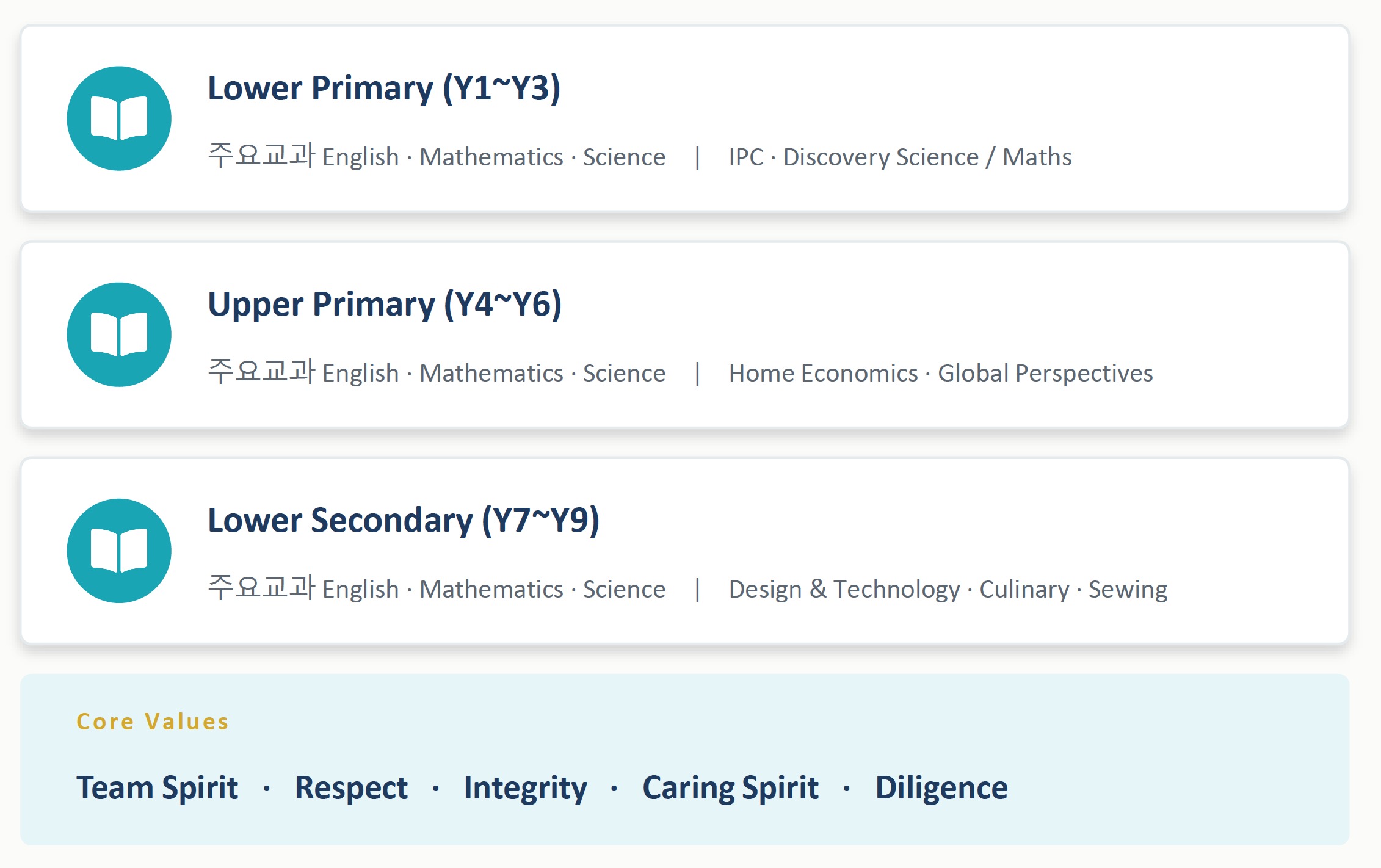Image resolution: width=1381 pixels, height=868 pixels.
Task: Click 주요교과 label in Upper Primary card
Action: [261, 371]
